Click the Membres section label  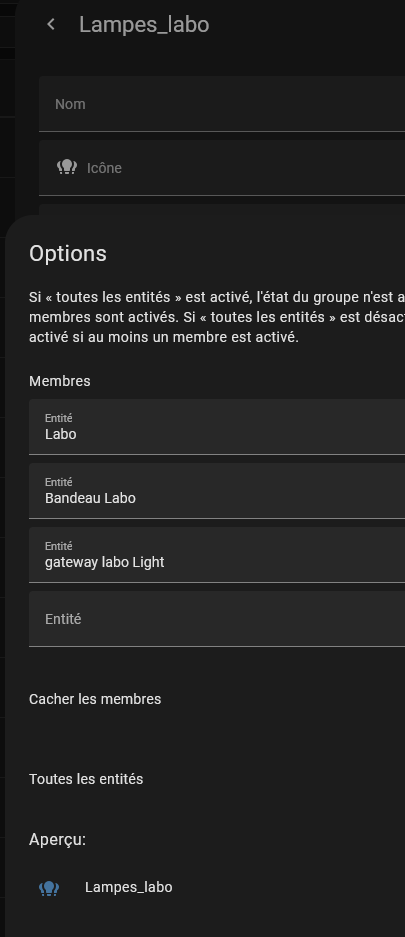[60, 381]
